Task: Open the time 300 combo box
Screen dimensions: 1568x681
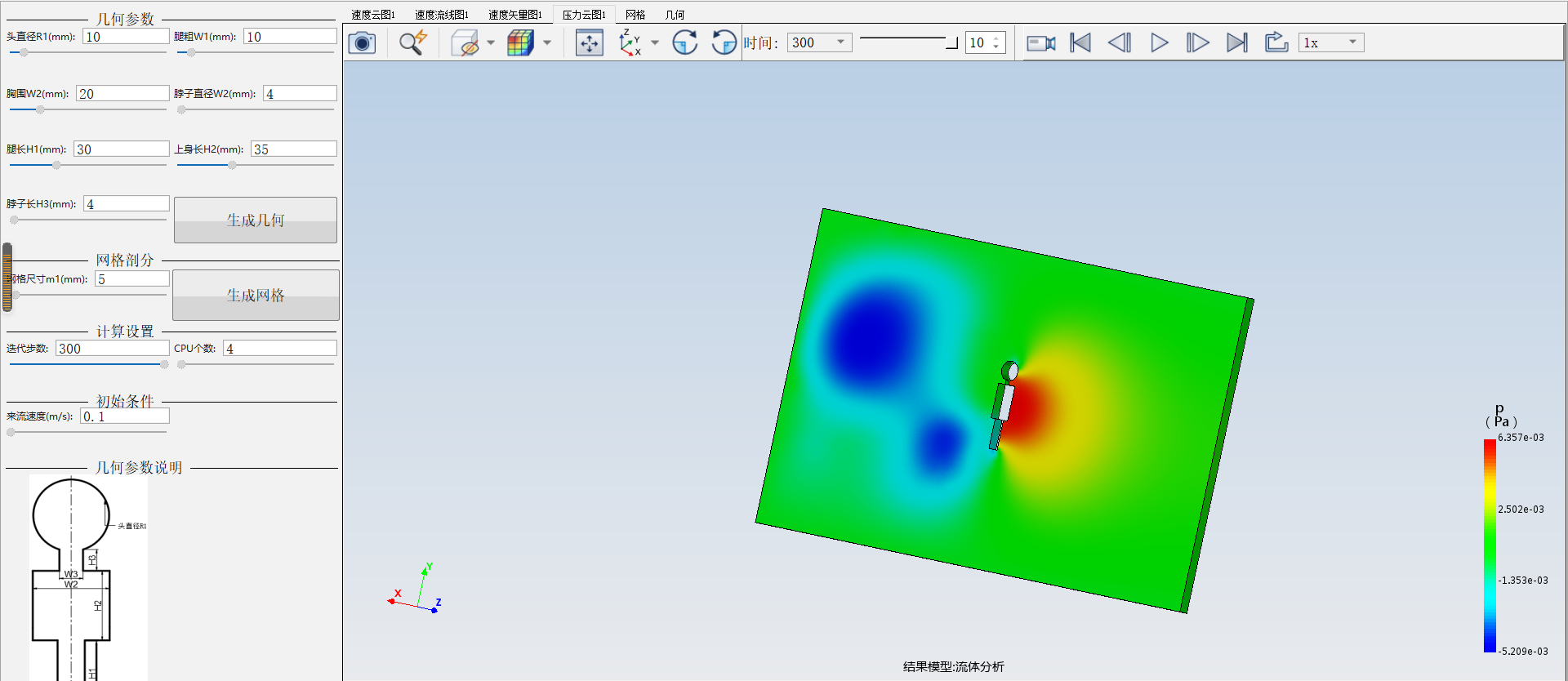Action: pyautogui.click(x=819, y=42)
